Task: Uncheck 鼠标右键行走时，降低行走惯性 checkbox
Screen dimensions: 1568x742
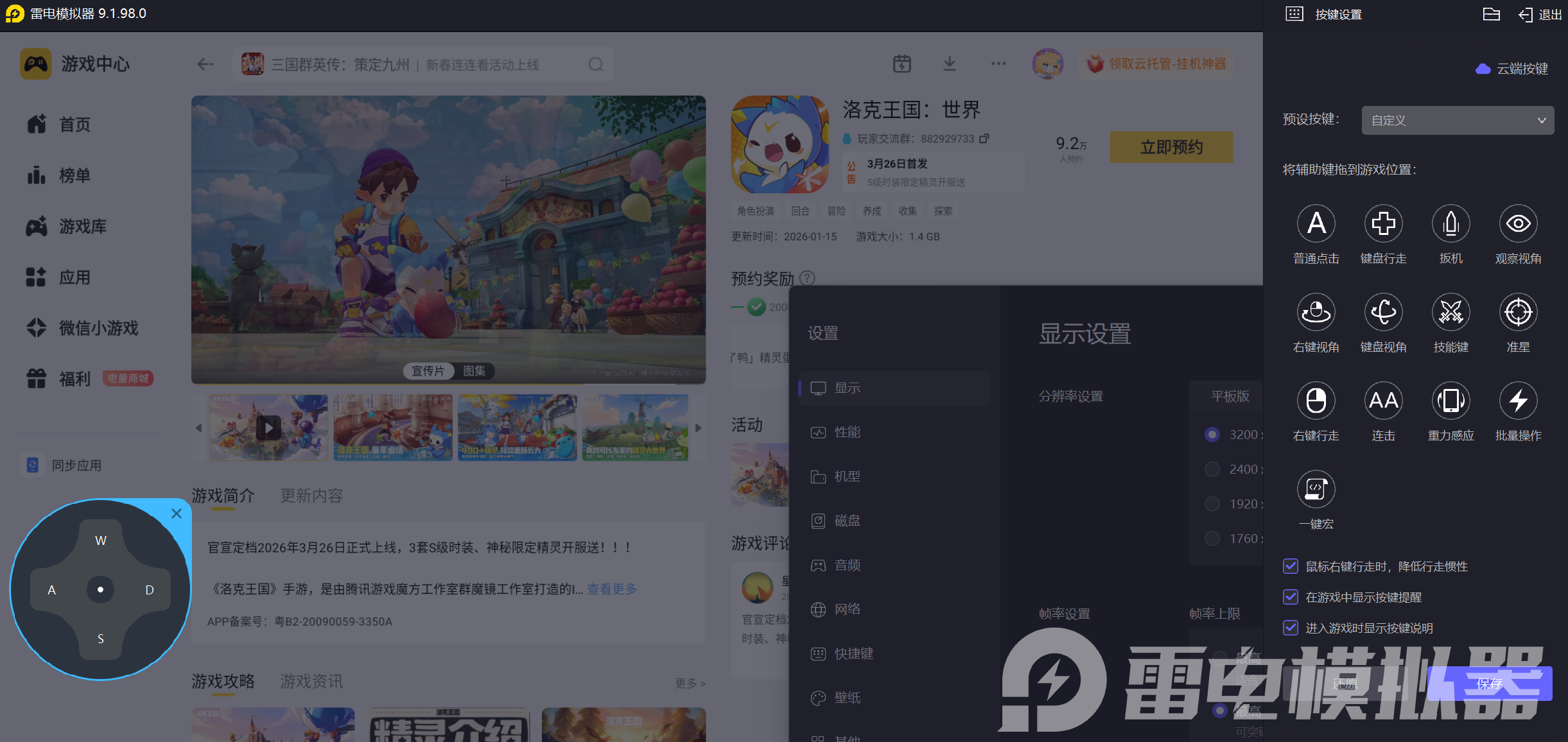Action: click(x=1290, y=566)
